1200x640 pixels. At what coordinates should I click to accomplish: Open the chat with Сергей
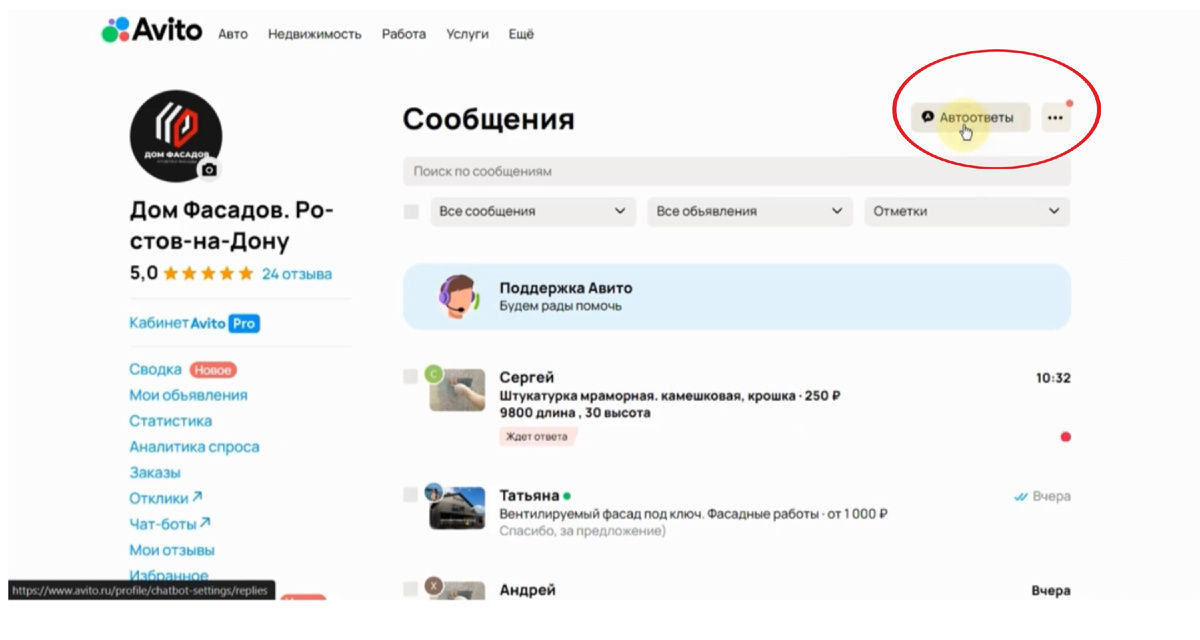coord(736,407)
